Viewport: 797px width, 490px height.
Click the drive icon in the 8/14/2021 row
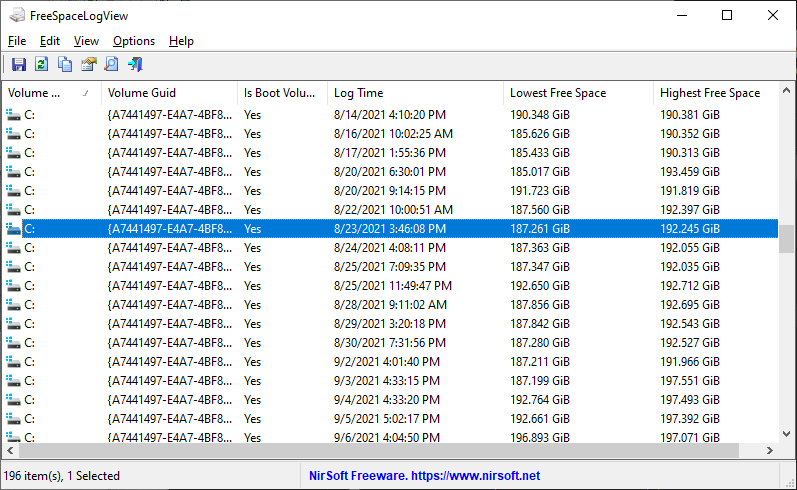pyautogui.click(x=13, y=115)
